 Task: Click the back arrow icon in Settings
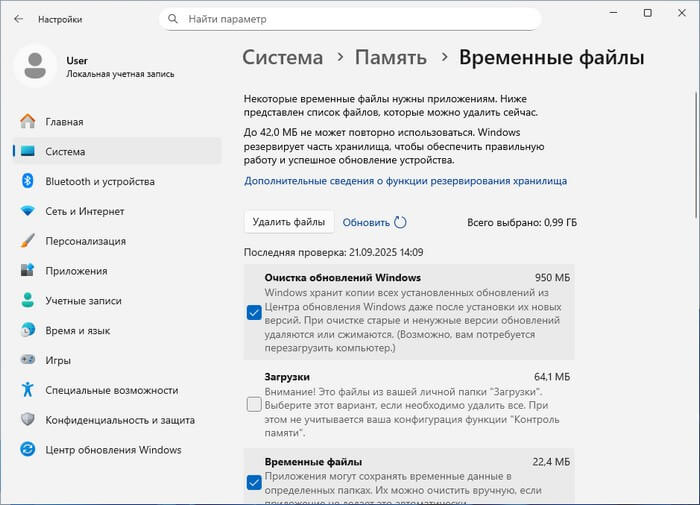(x=18, y=19)
